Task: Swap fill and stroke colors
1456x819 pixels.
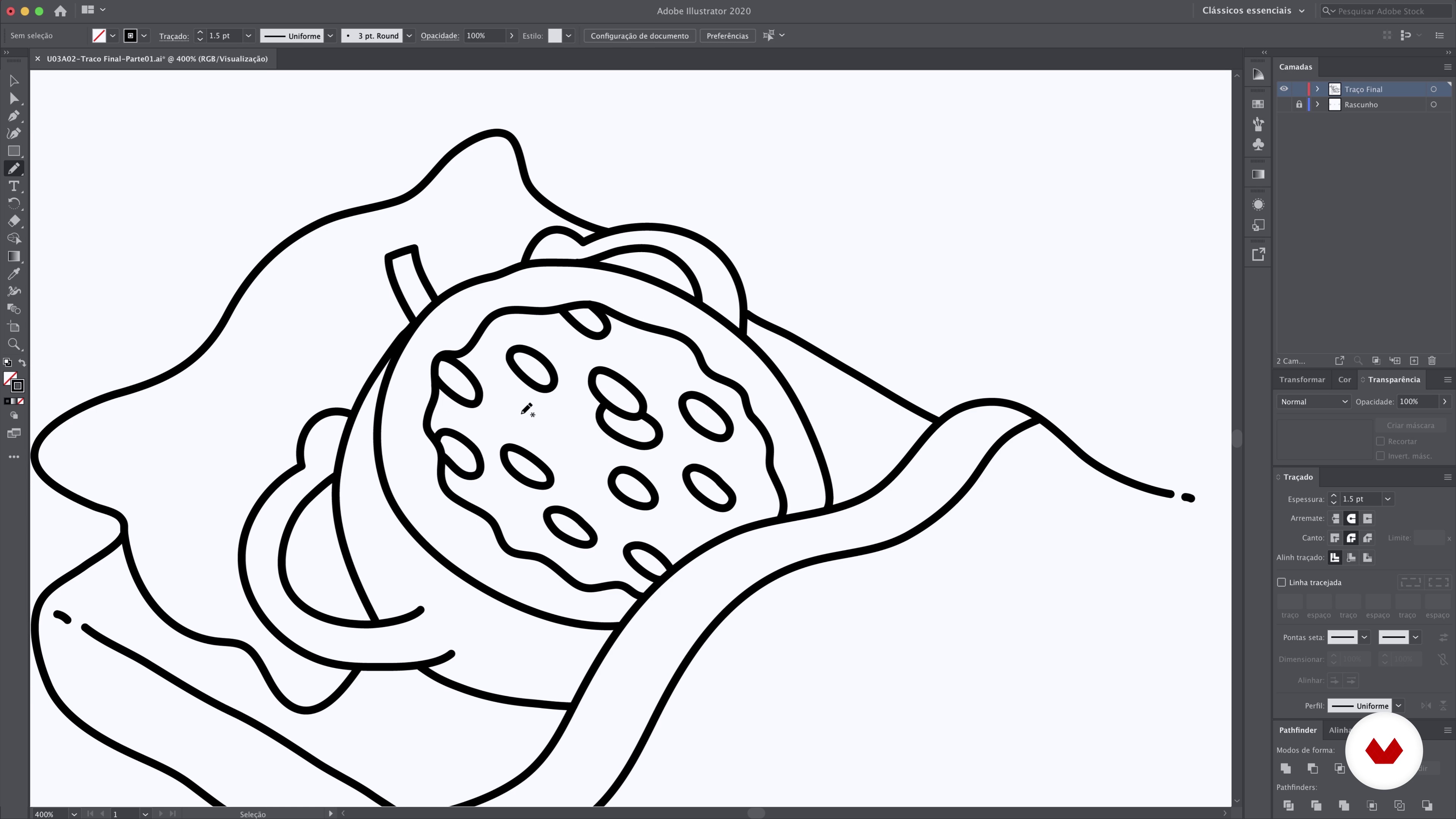Action: coord(22,362)
